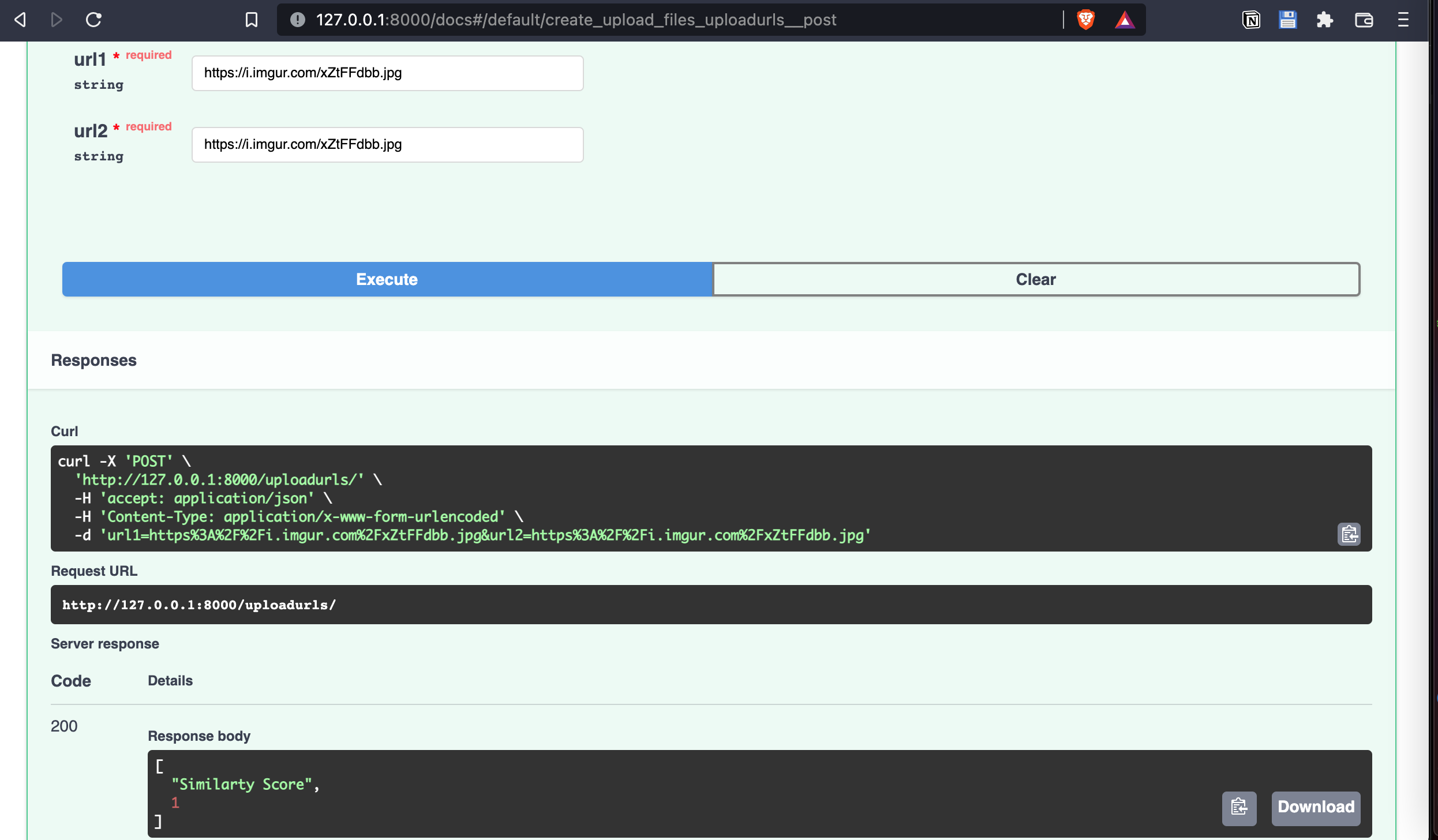This screenshot has width=1438, height=840.
Task: Open the floppy disk save extension
Action: (1287, 20)
